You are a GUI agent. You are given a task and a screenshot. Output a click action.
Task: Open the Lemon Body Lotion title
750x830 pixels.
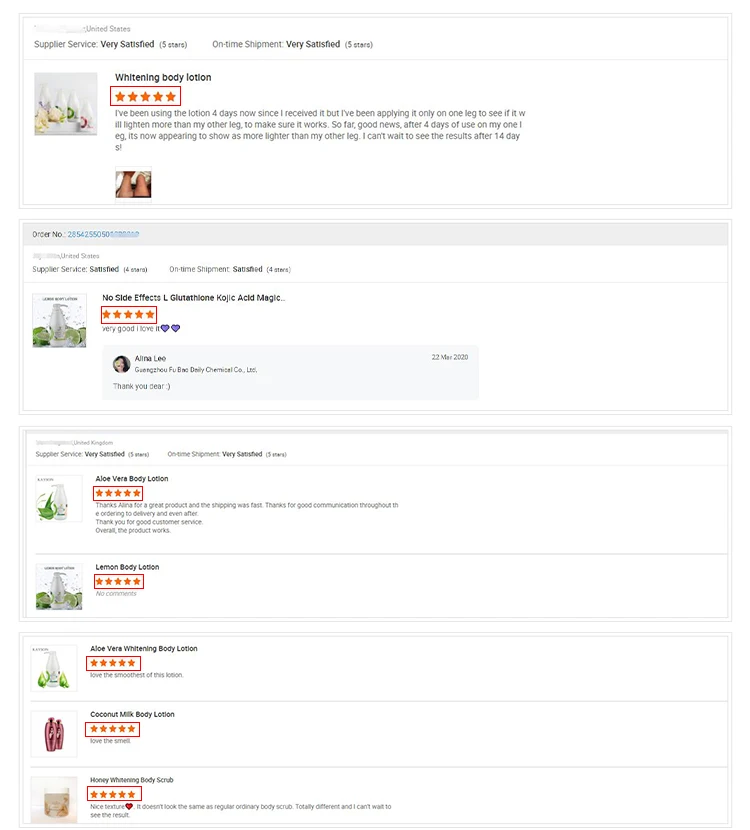point(127,567)
